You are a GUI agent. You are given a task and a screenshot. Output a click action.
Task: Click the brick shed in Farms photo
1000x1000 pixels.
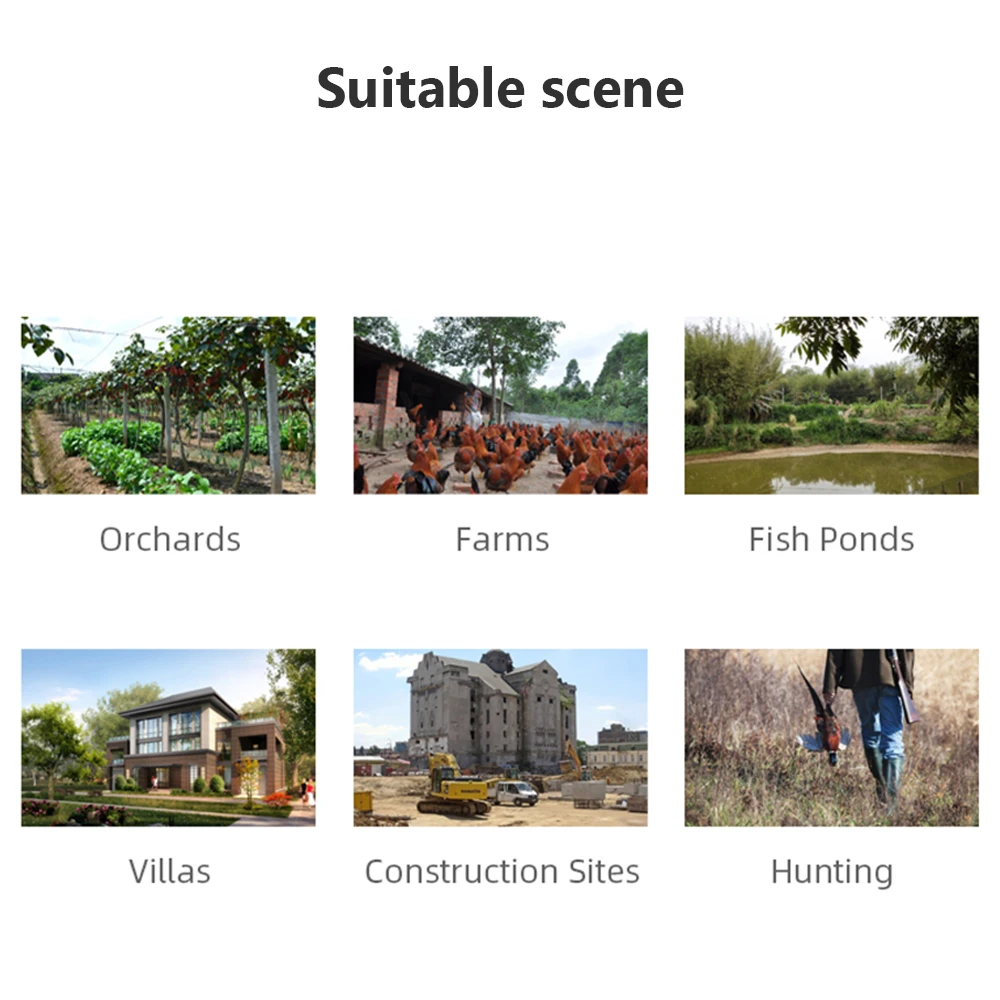point(385,395)
